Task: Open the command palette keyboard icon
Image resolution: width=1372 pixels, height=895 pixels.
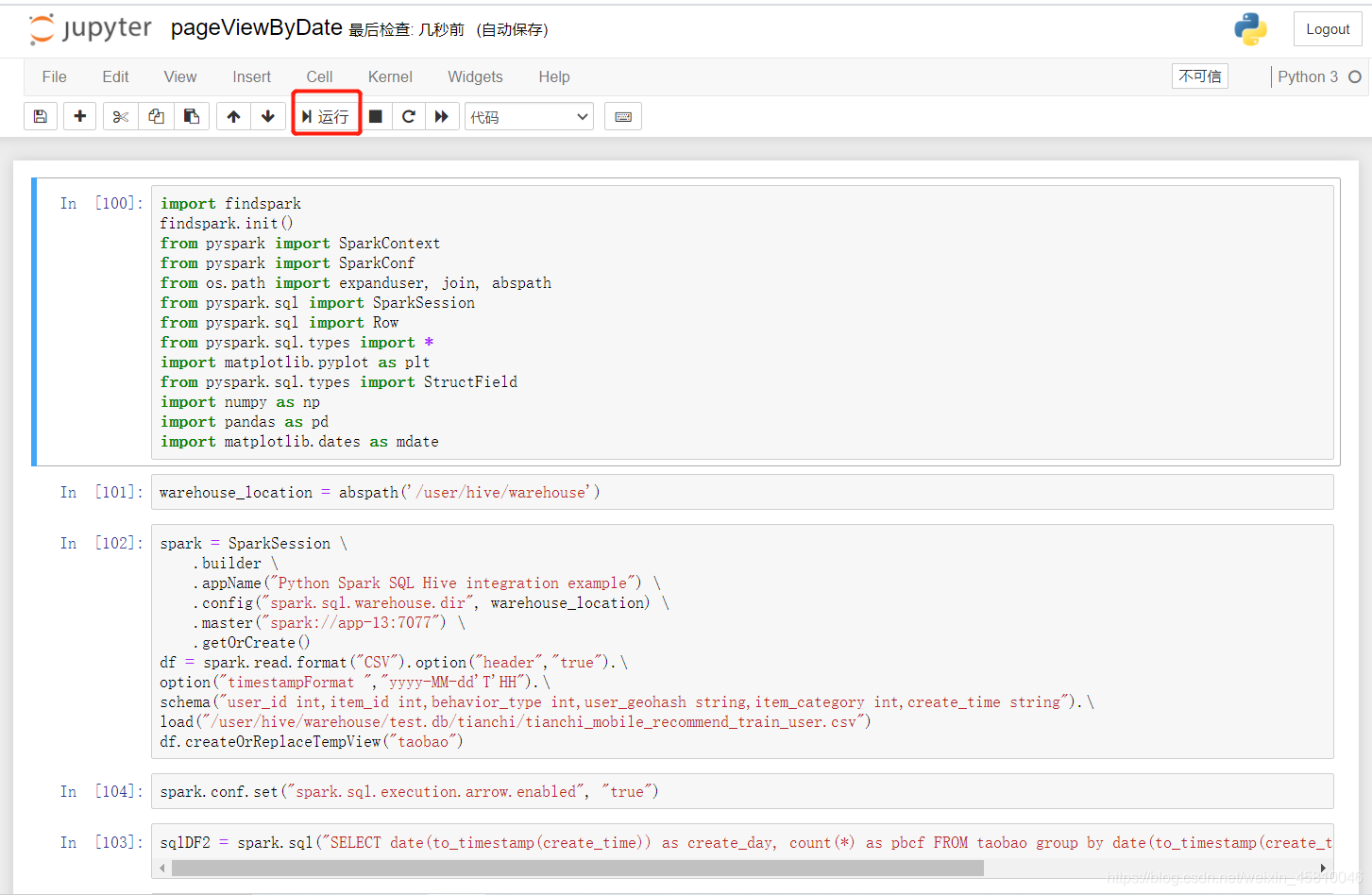Action: coord(623,116)
